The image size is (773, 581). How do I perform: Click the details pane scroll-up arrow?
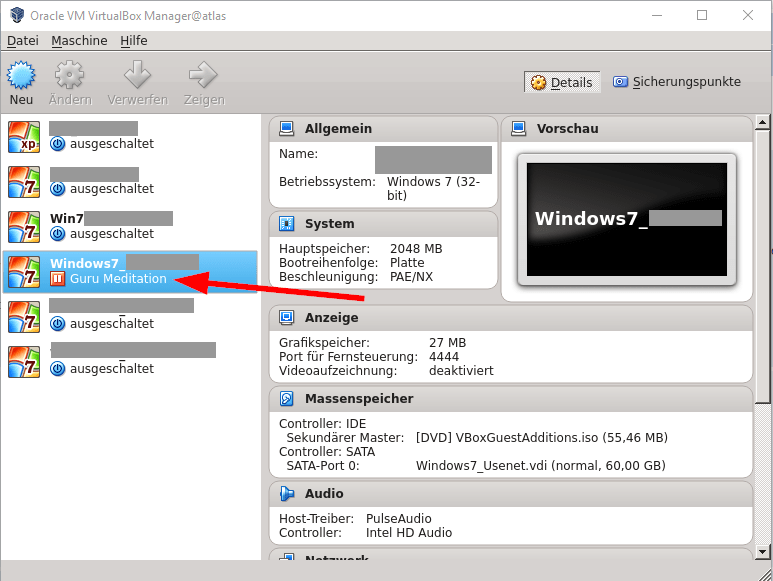click(x=762, y=122)
